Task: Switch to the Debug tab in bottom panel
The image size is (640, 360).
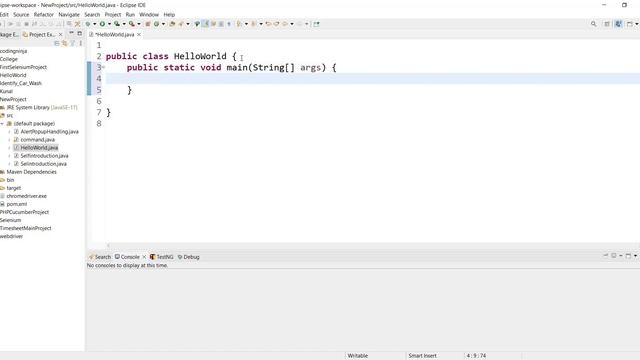Action: point(189,257)
